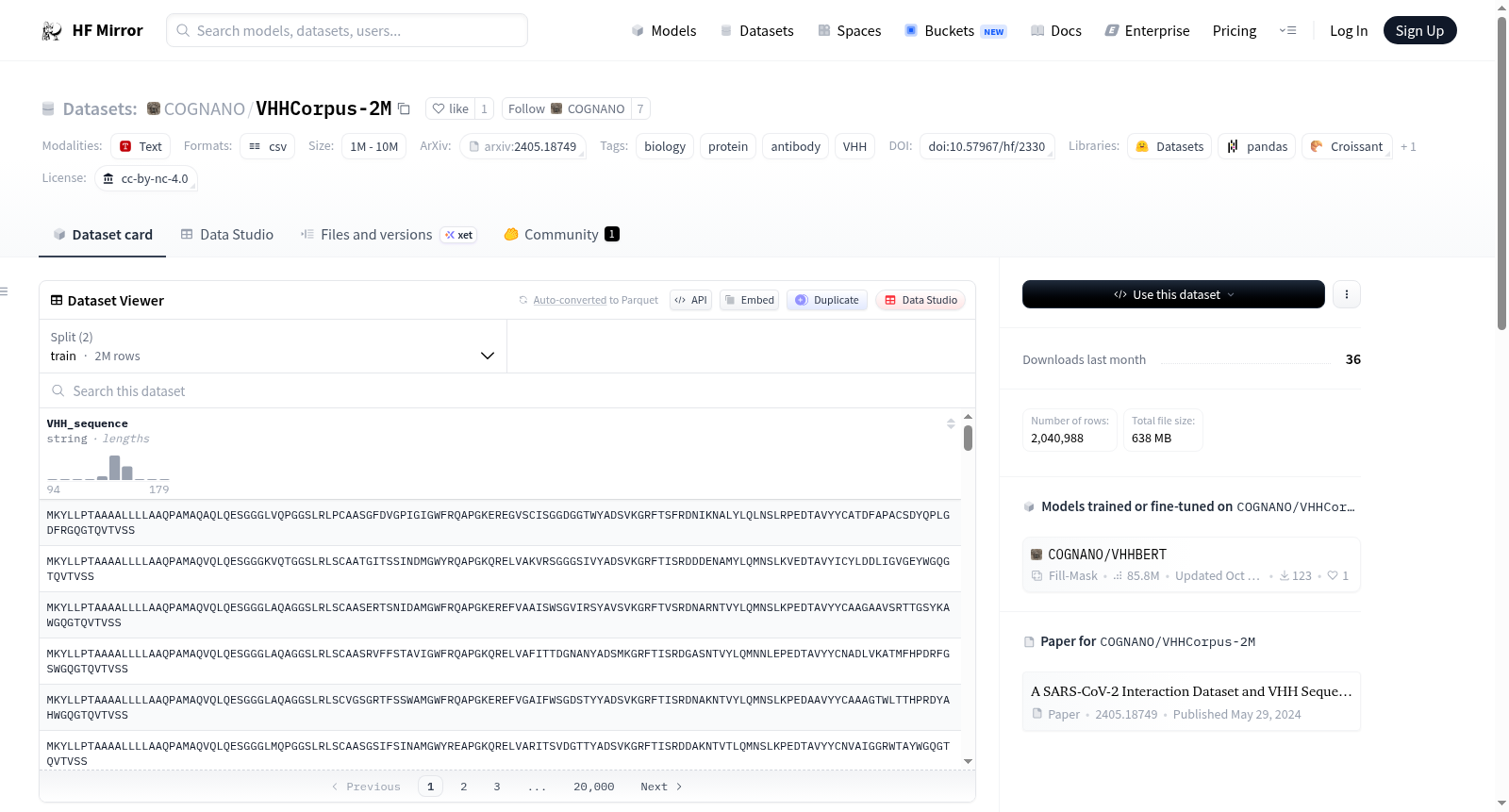Switch to the Dataset card tab
The height and width of the screenshot is (812, 1509).
coord(103,234)
